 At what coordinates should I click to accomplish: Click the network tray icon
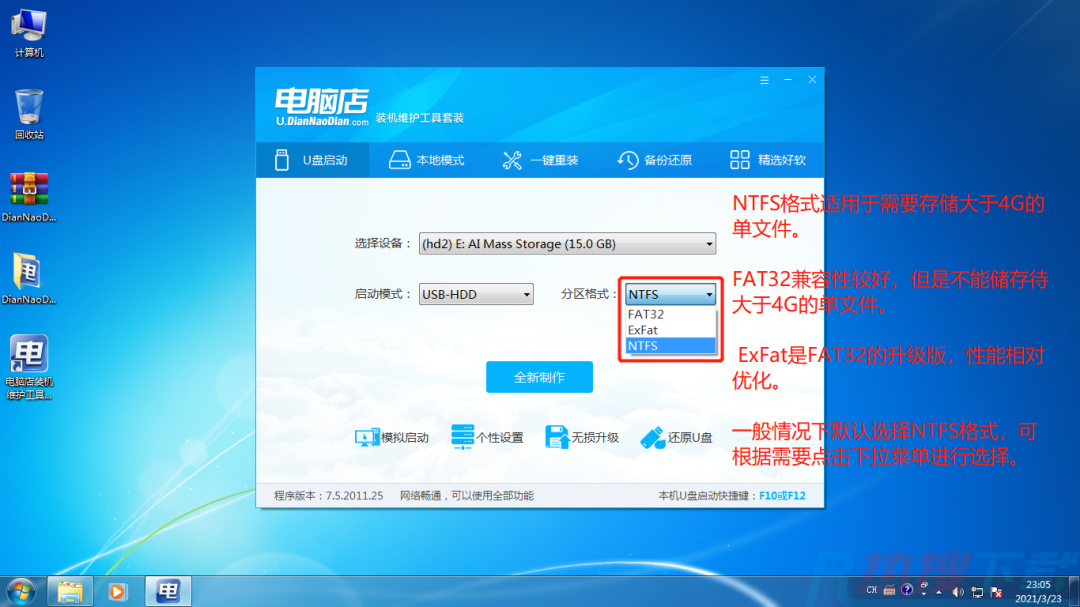977,592
